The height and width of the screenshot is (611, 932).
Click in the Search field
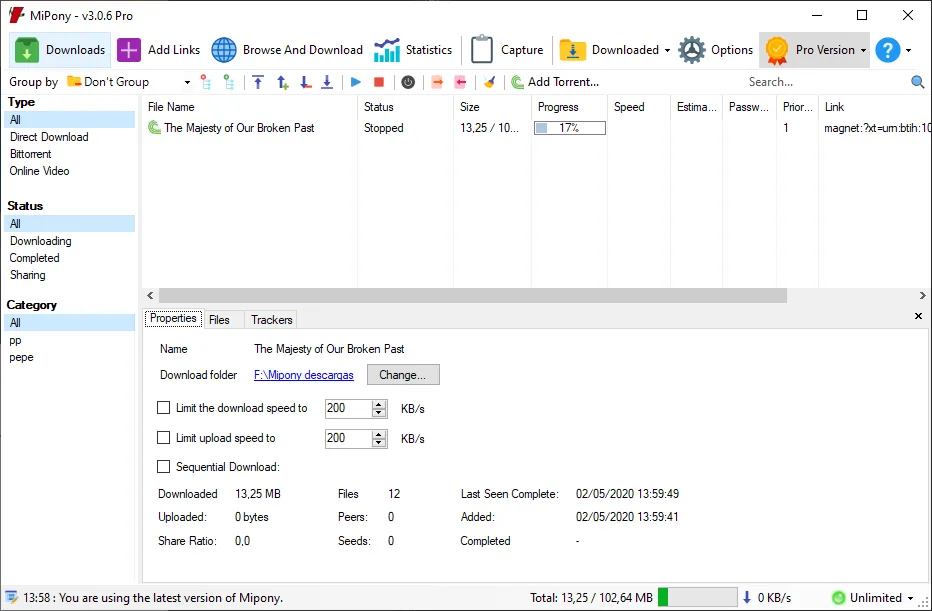[x=826, y=82]
